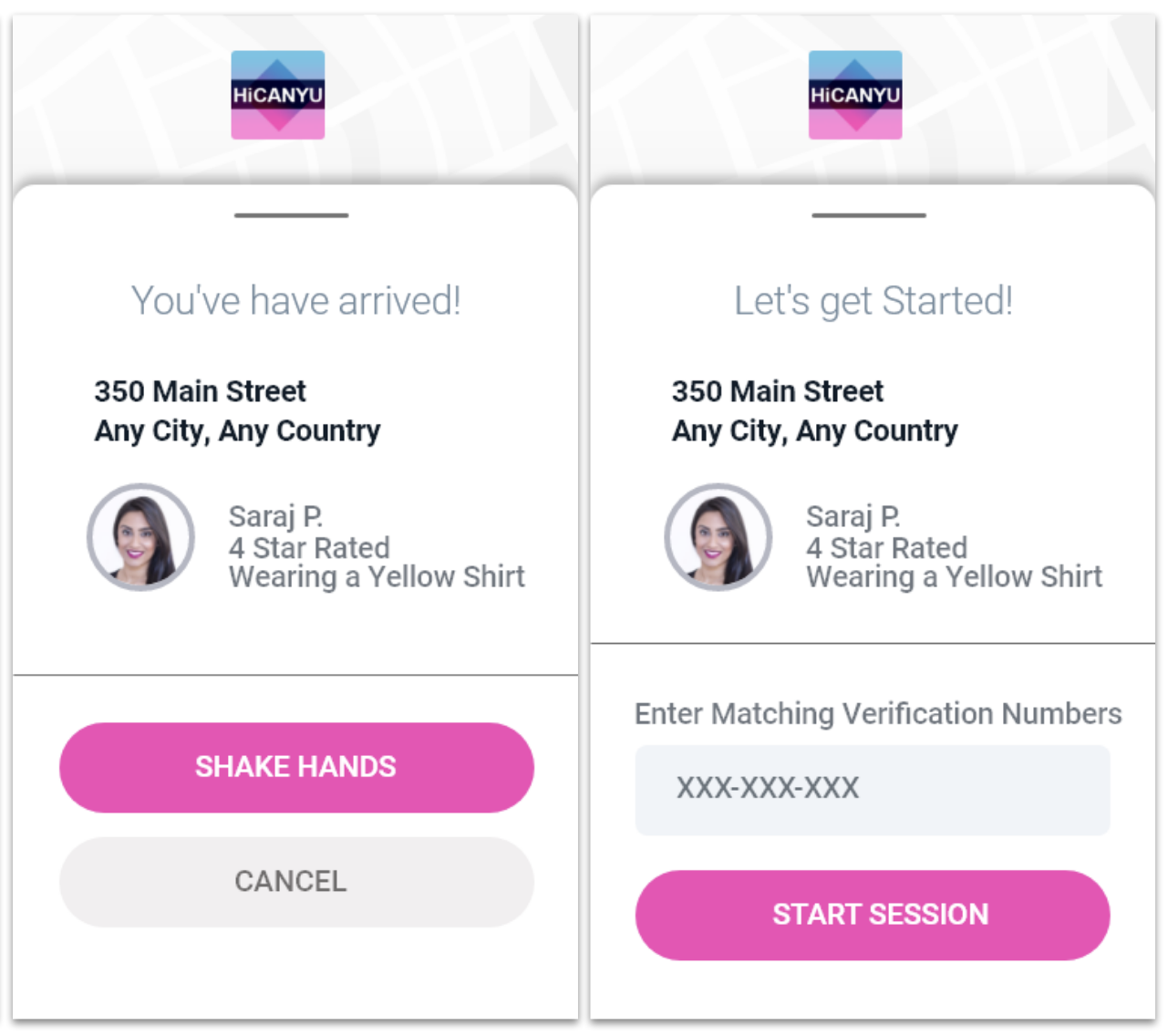The image size is (1168, 1036).
Task: Tap the drag handle on Let's get Started sheet
Action: coord(869,215)
